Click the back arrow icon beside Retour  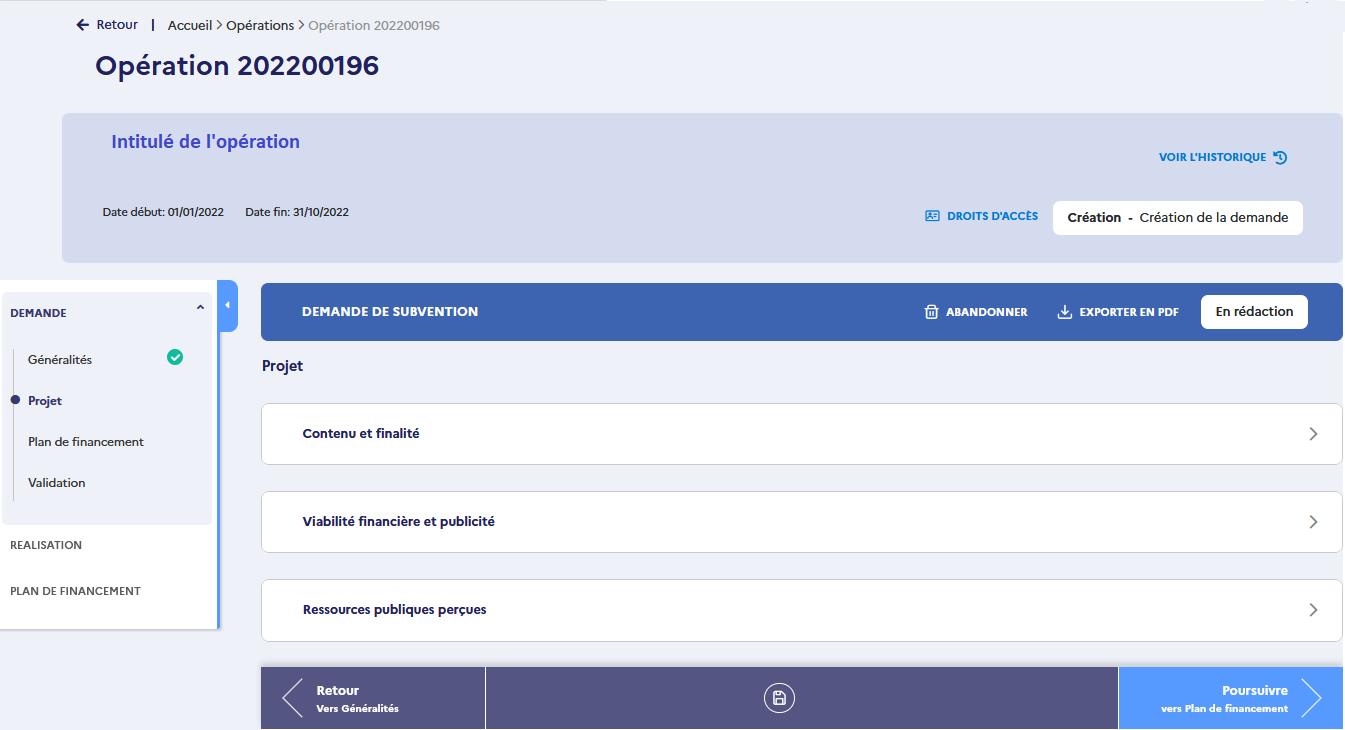coord(83,25)
